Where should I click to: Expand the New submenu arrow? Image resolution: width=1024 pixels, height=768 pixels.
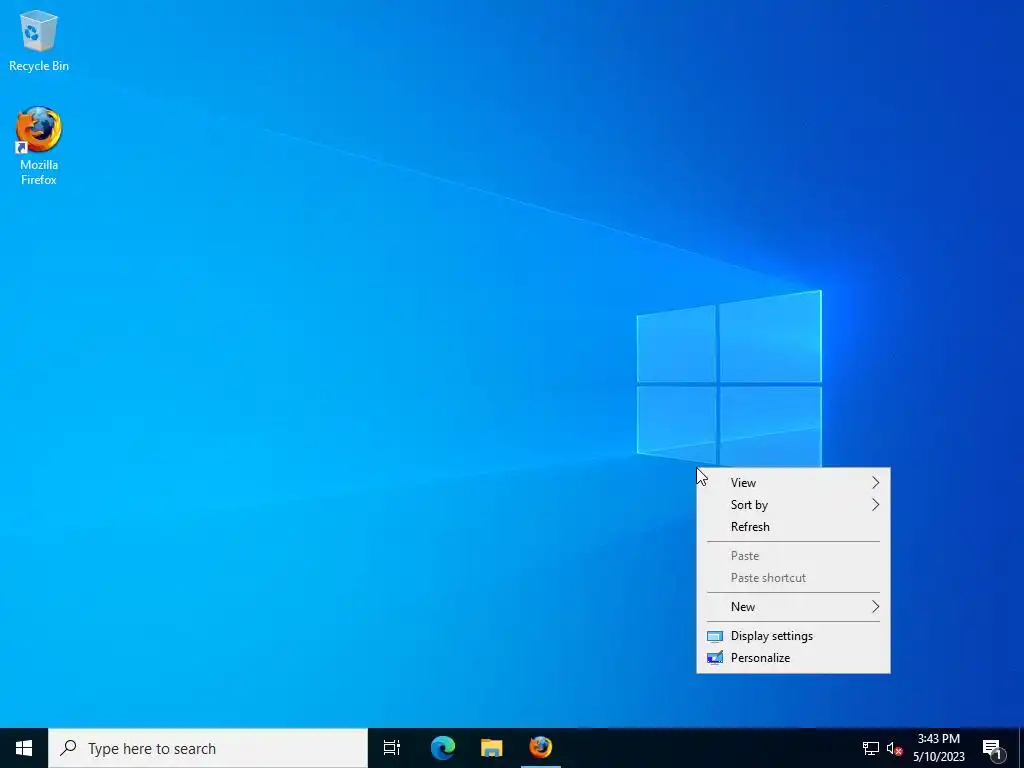(x=875, y=607)
